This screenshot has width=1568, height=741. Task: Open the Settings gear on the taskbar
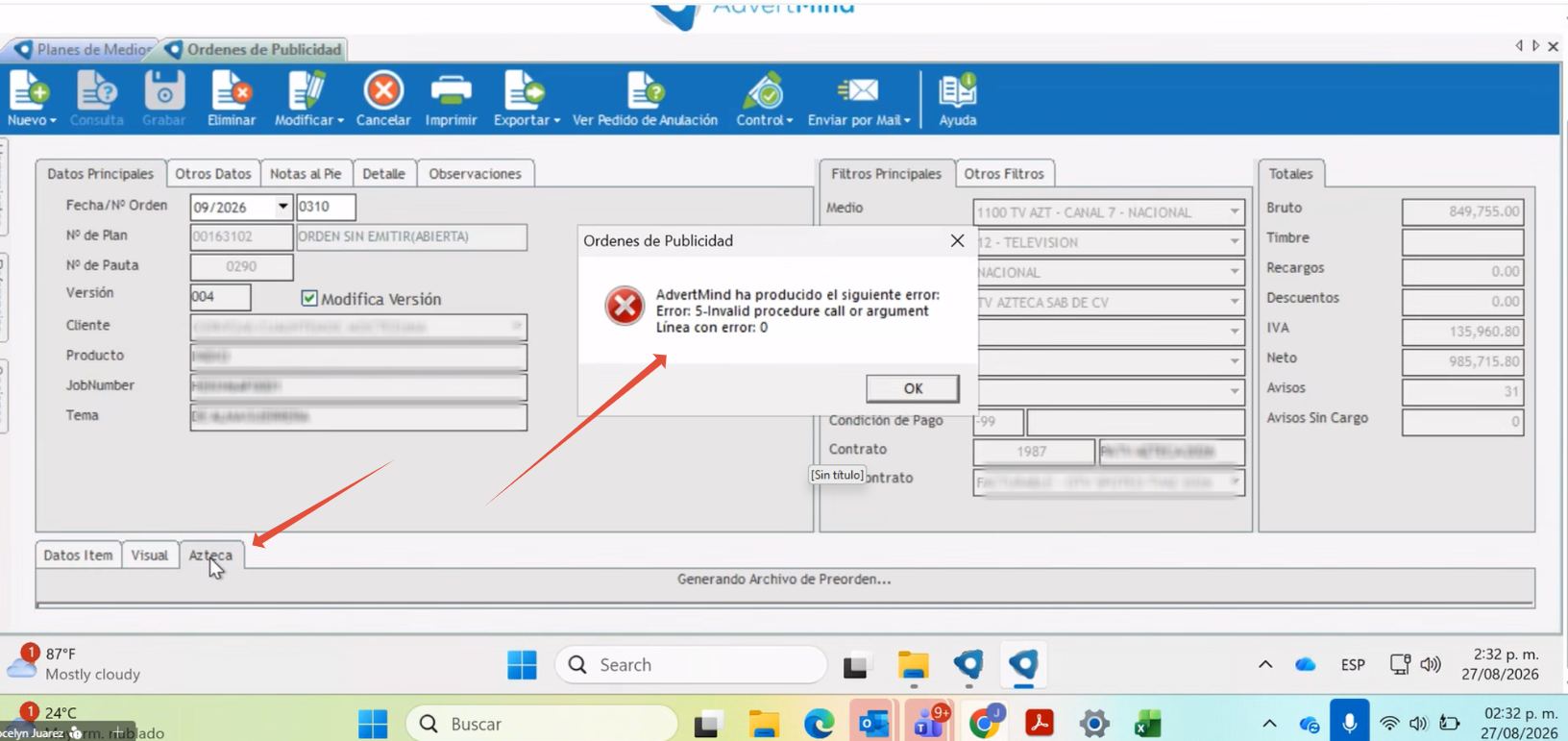tap(1094, 723)
